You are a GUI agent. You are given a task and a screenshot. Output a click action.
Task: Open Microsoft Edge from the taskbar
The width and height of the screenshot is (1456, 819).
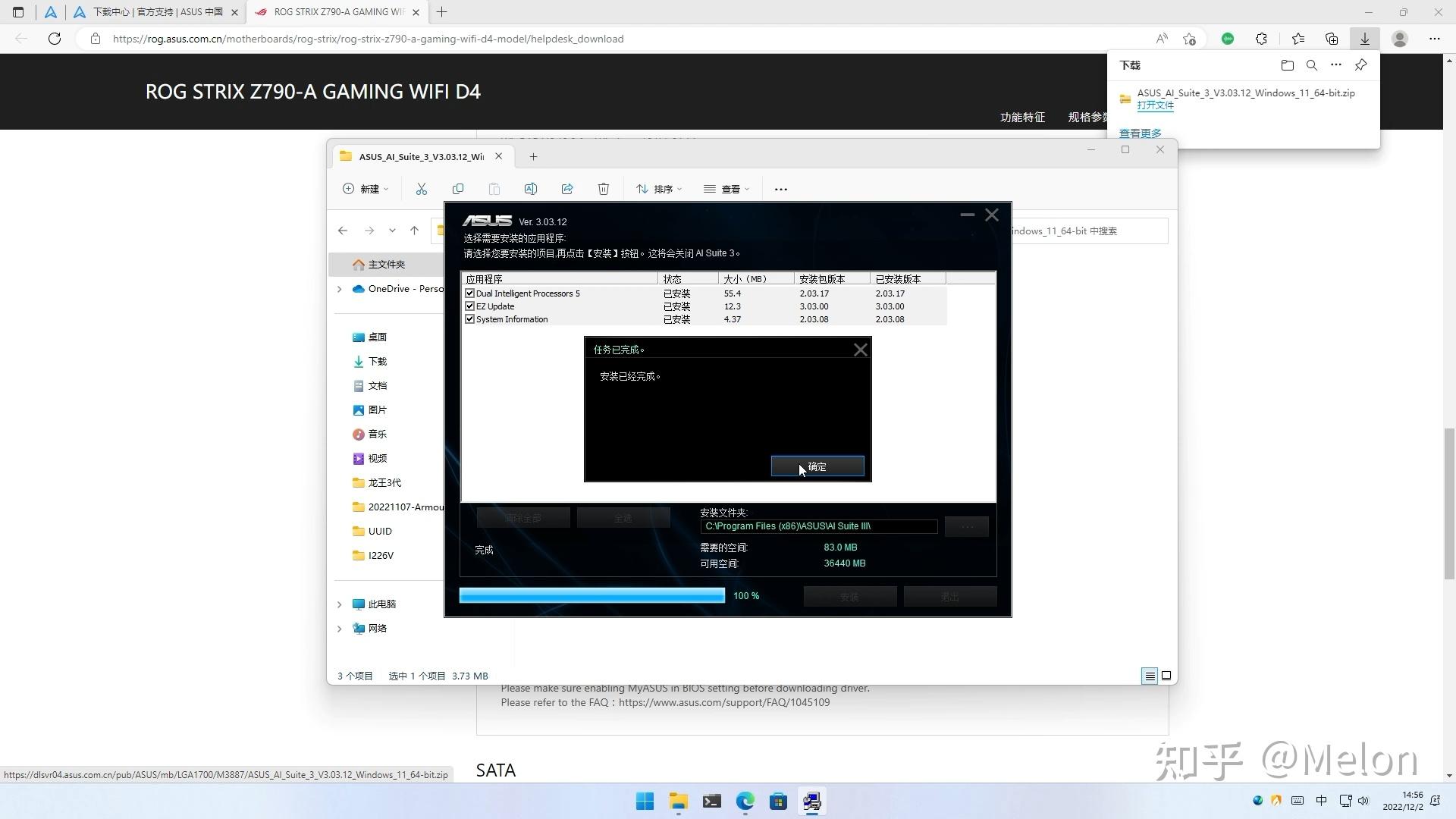(x=745, y=802)
